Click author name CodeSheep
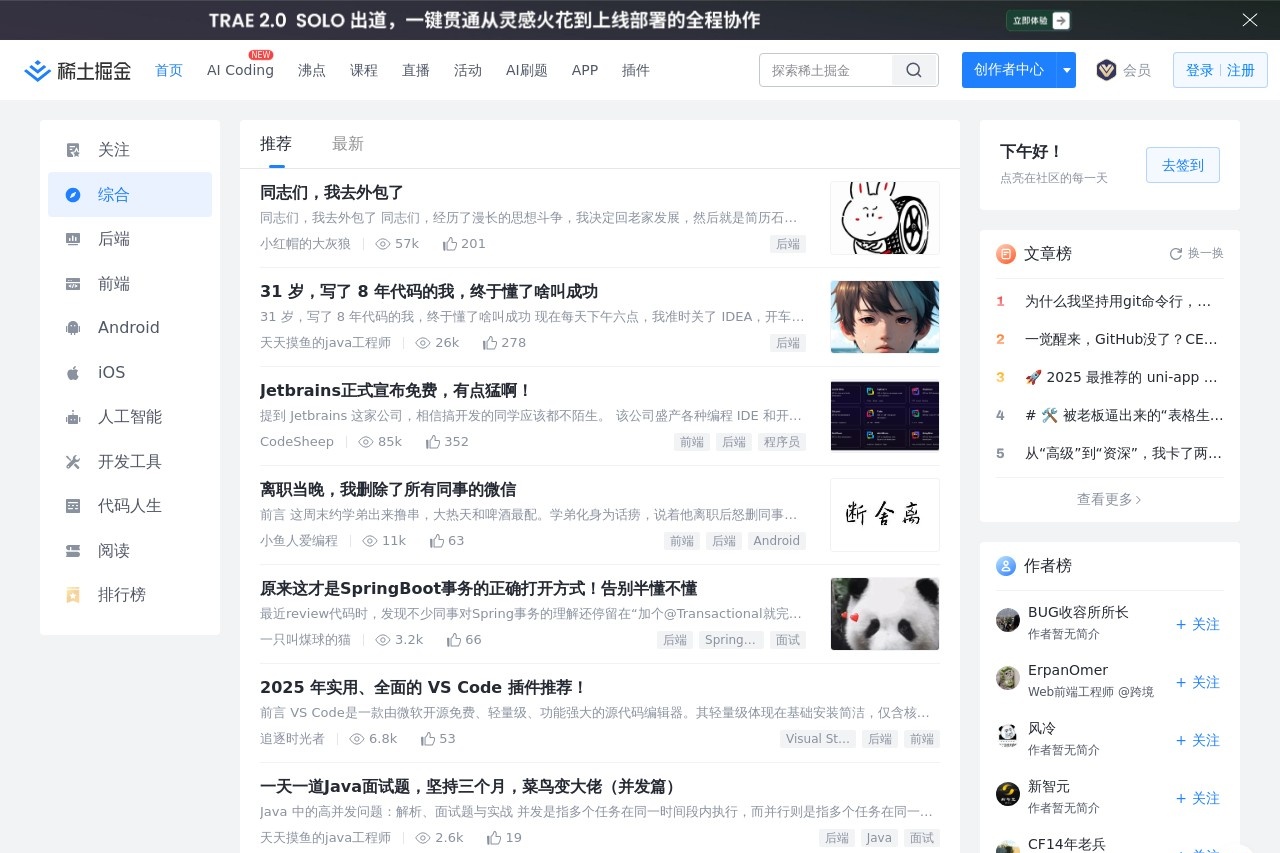 [x=297, y=442]
